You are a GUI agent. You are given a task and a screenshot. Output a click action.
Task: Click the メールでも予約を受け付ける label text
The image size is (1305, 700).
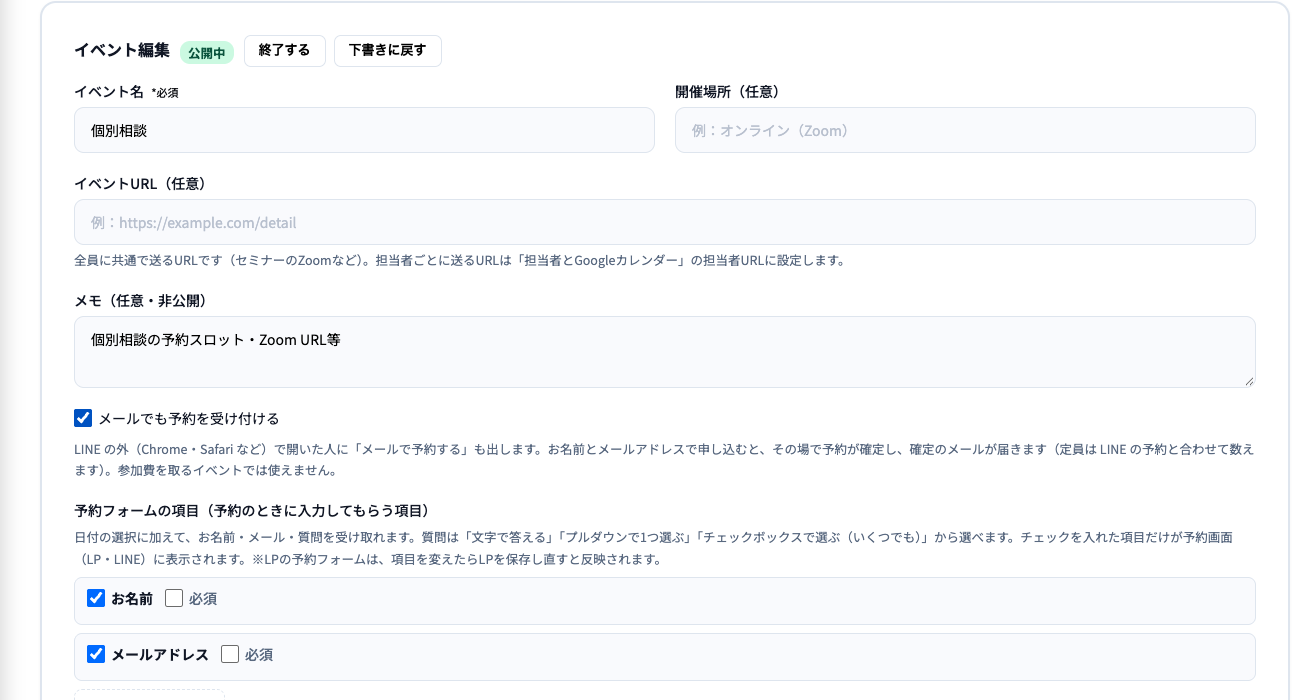click(189, 418)
